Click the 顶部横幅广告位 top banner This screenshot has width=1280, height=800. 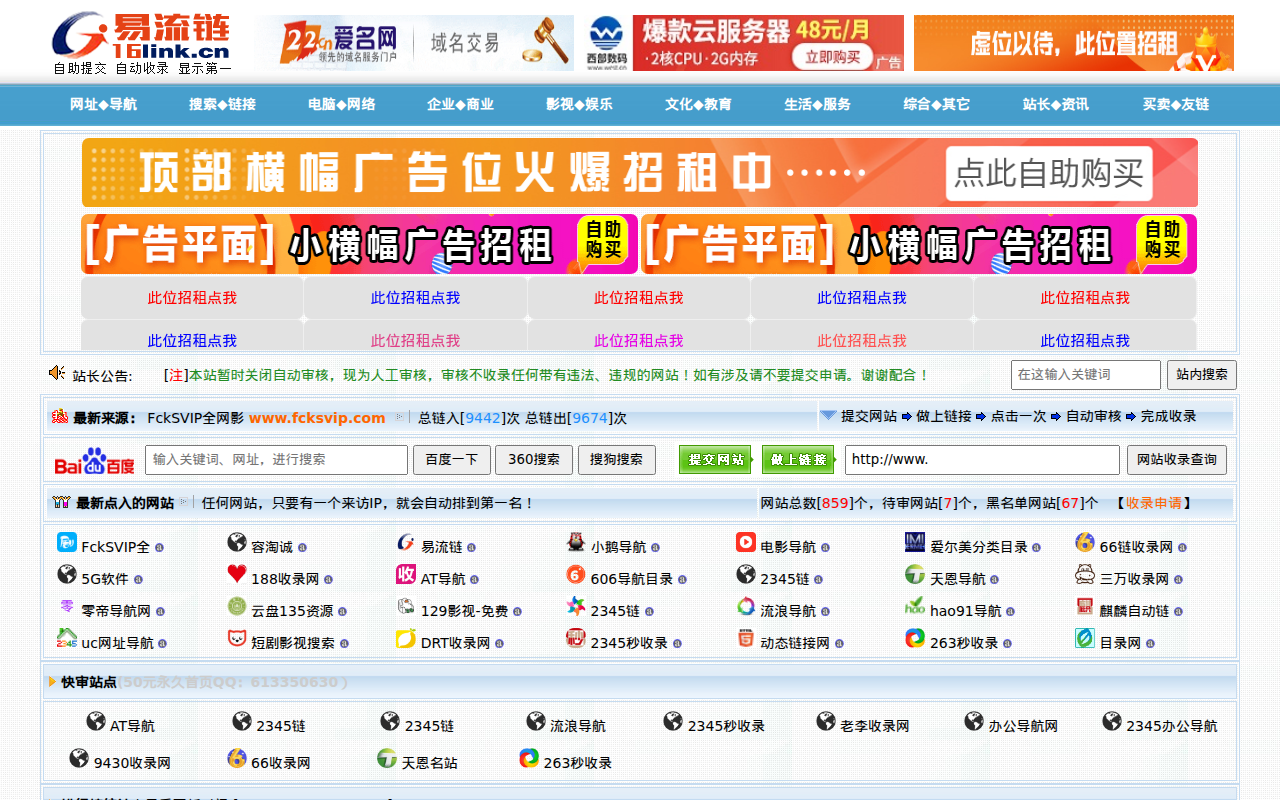click(x=640, y=173)
